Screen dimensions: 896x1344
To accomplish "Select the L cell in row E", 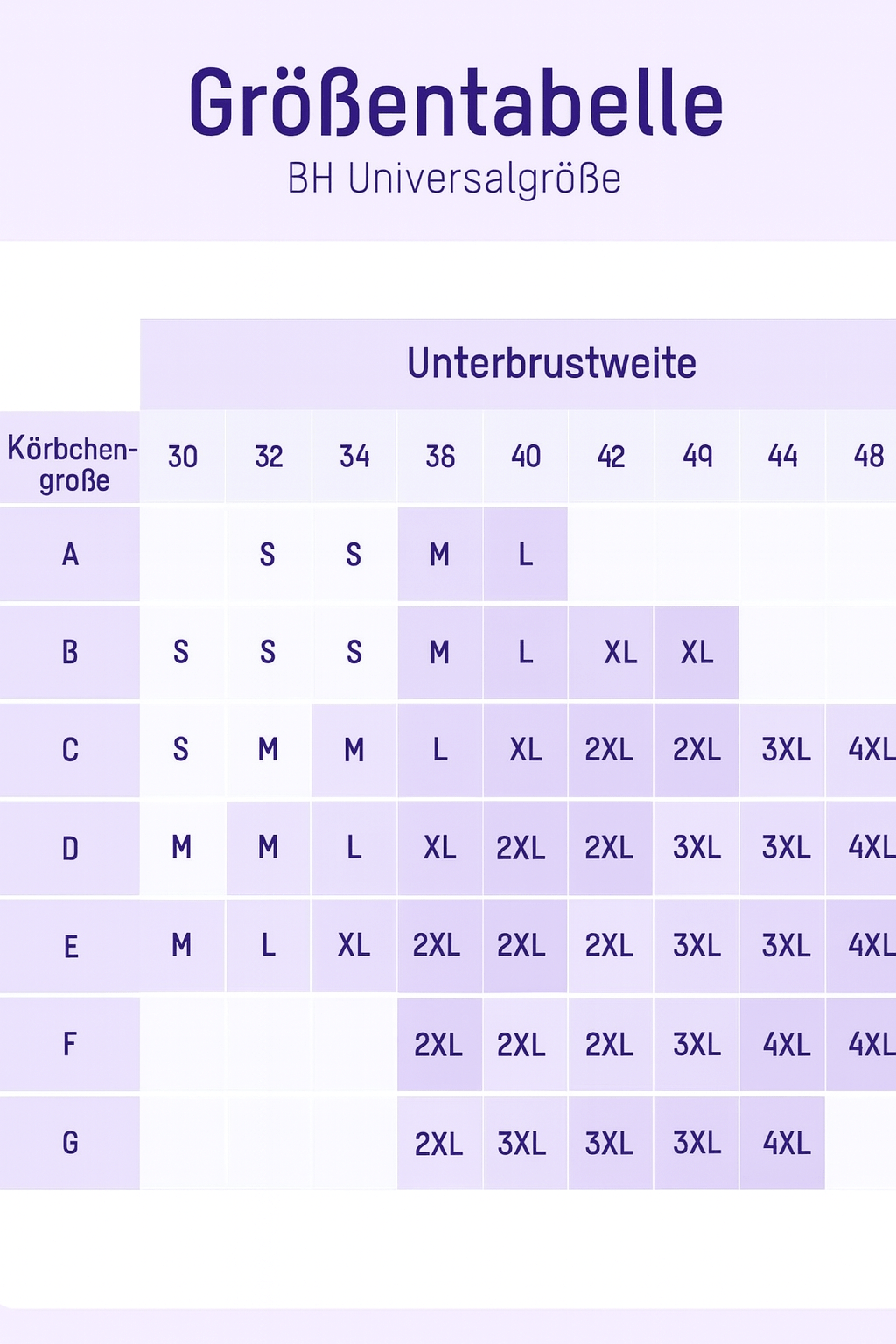I will [269, 946].
